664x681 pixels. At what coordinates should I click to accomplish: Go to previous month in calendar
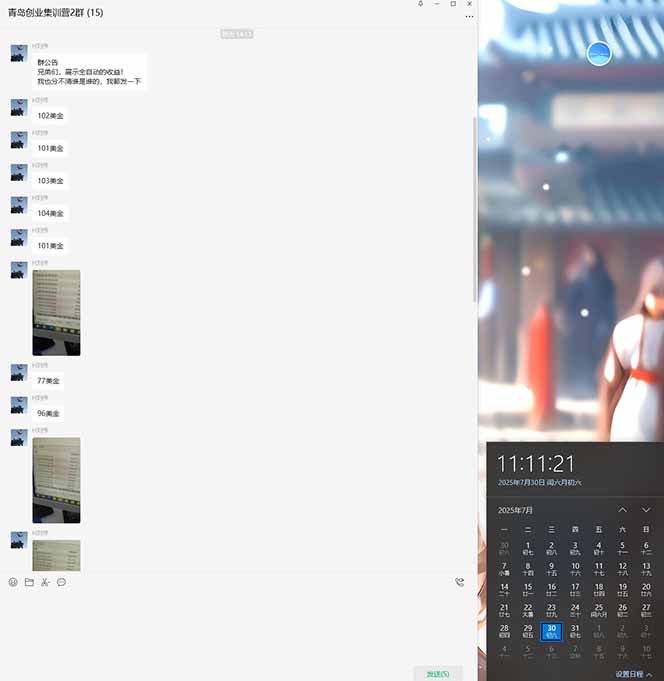pos(622,510)
